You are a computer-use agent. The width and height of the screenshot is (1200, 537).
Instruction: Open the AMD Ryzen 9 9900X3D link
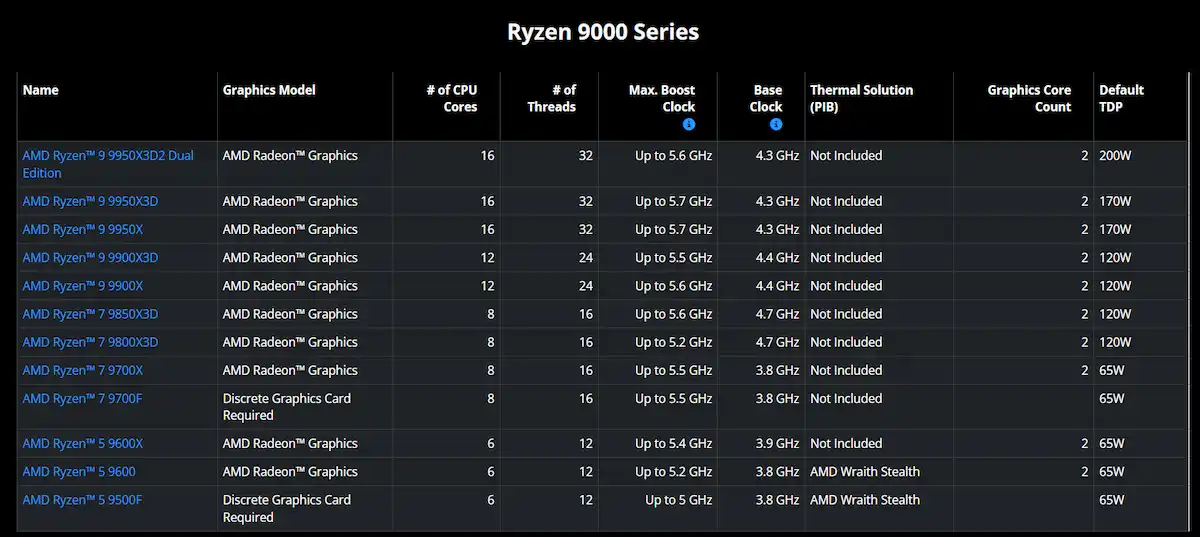[x=90, y=257]
